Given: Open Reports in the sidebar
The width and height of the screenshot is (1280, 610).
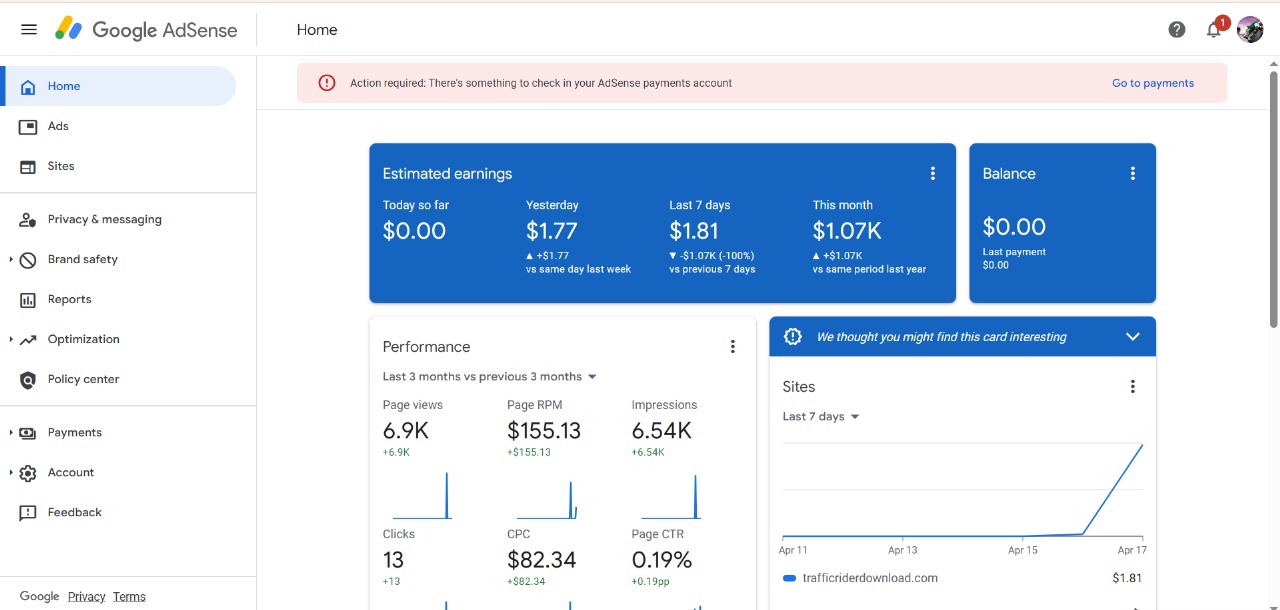Looking at the screenshot, I should 69,299.
